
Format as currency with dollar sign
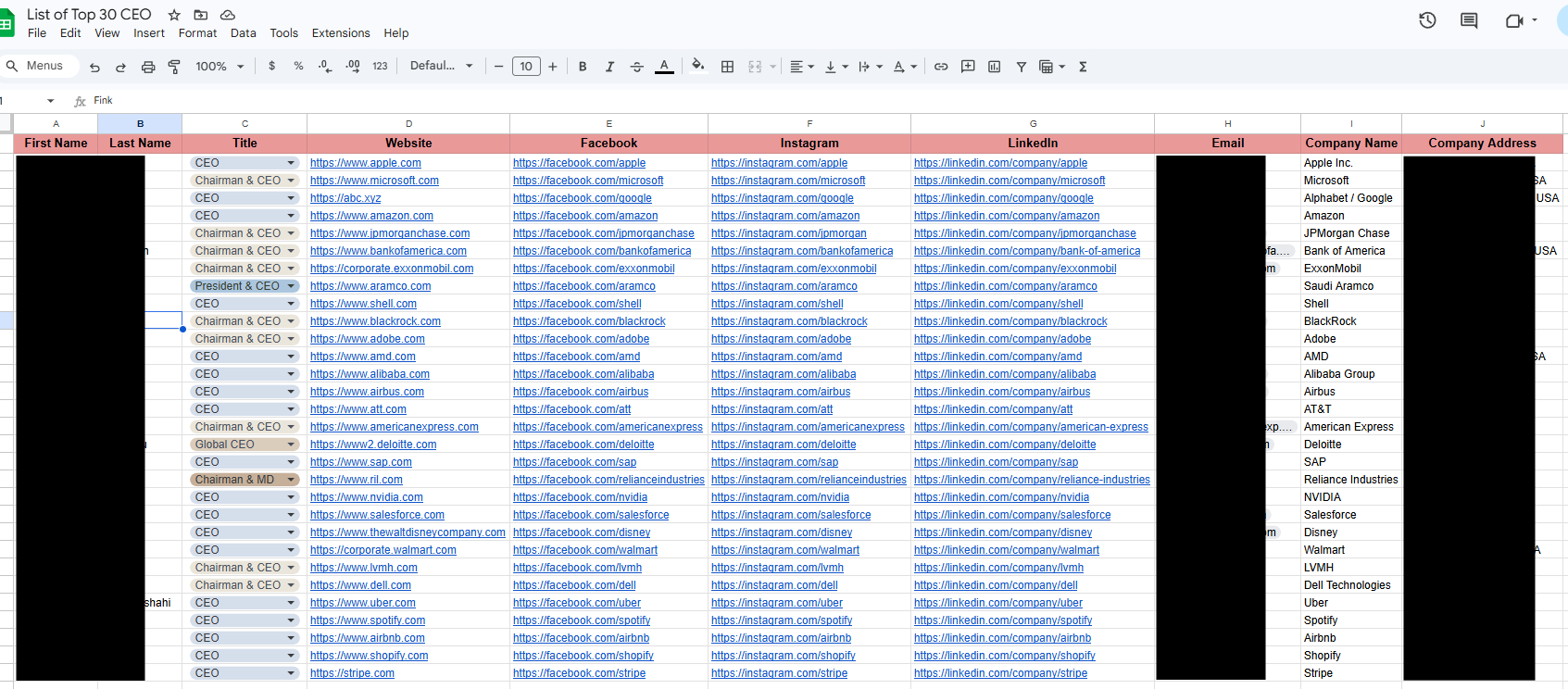tap(271, 67)
